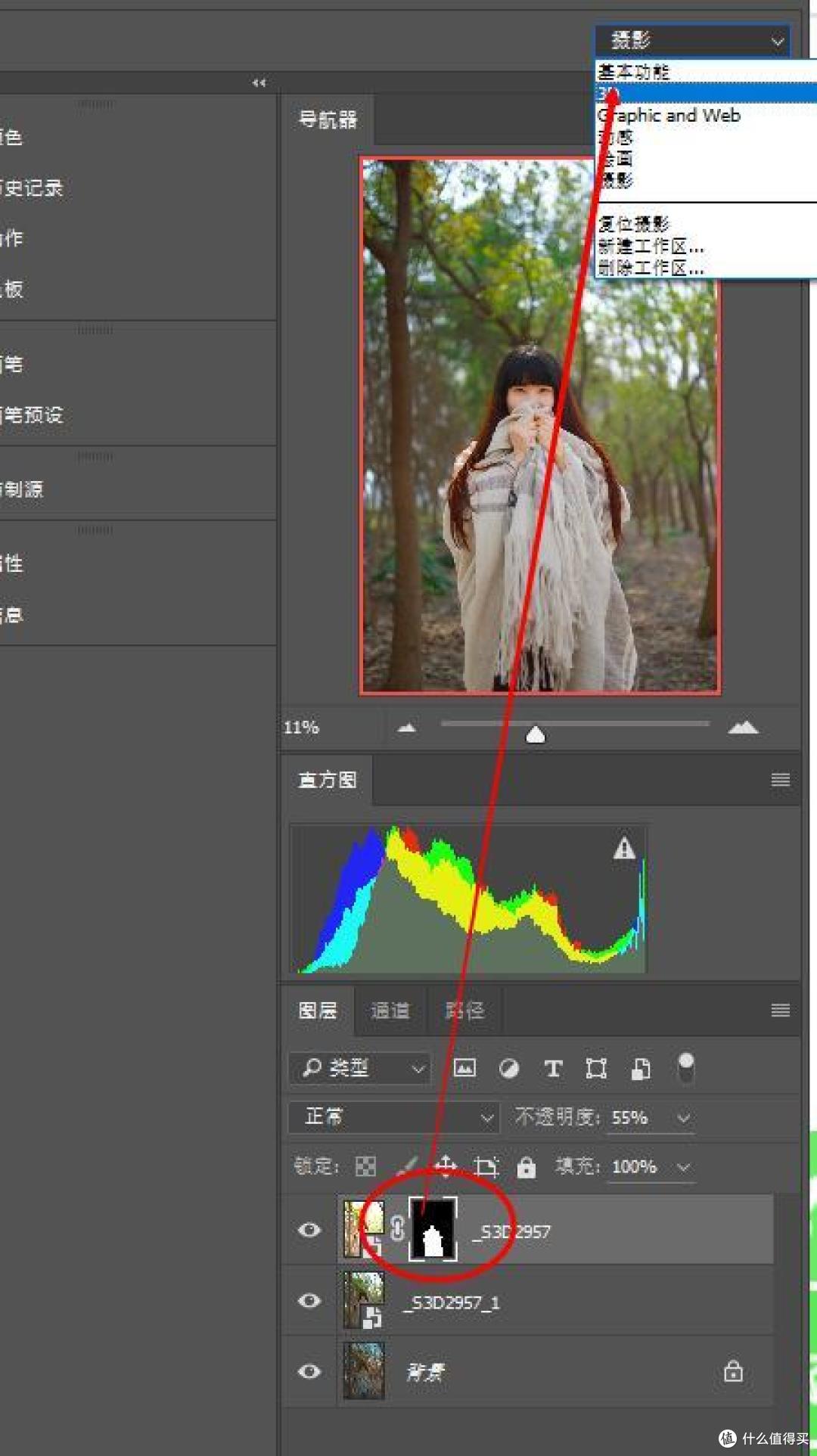Hide the 背景 layer with its eye icon
817x1456 pixels.
309,1371
